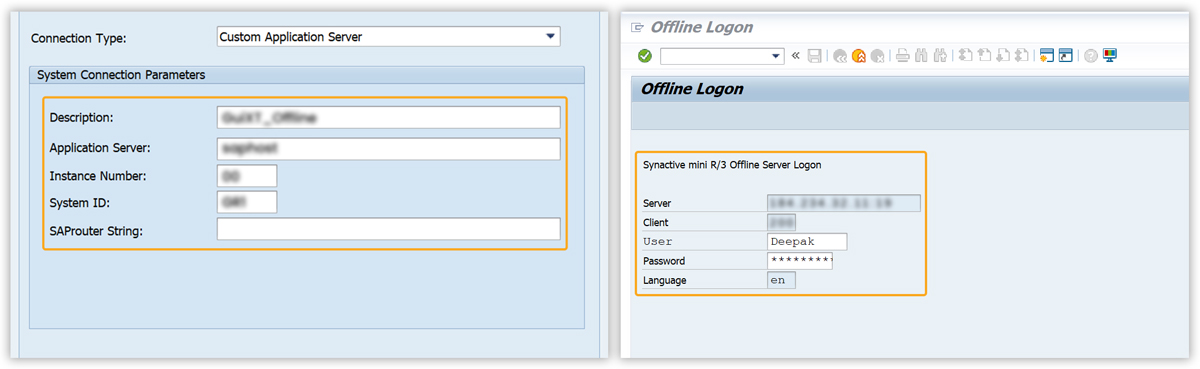
Task: Collapse command field with double chevron
Action: (796, 56)
